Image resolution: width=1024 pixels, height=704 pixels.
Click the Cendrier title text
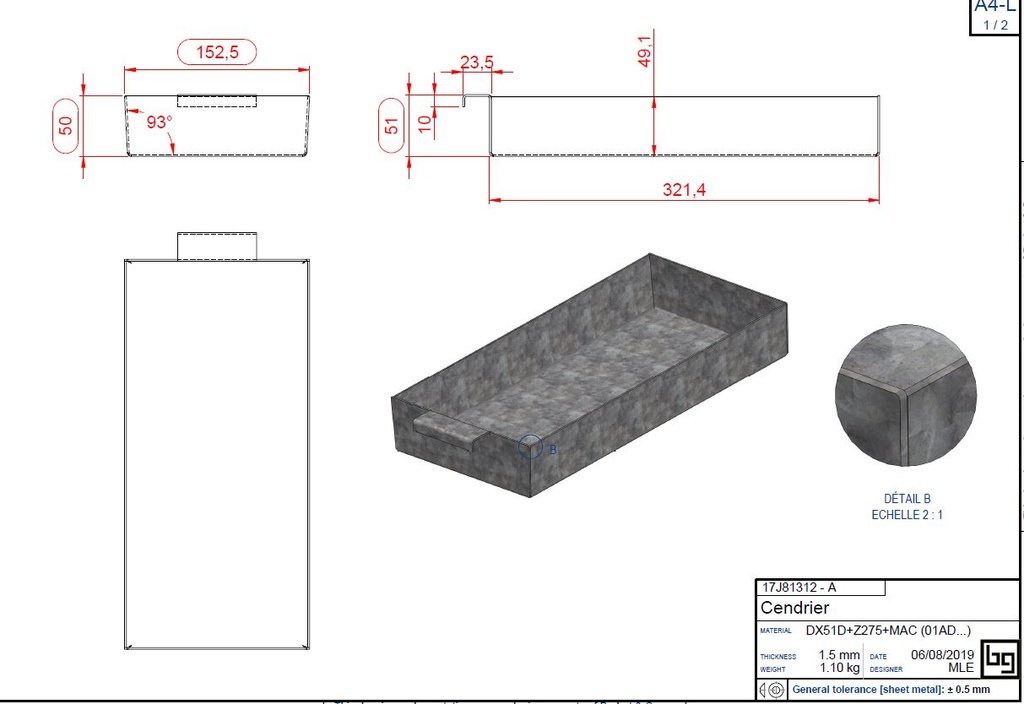point(795,608)
